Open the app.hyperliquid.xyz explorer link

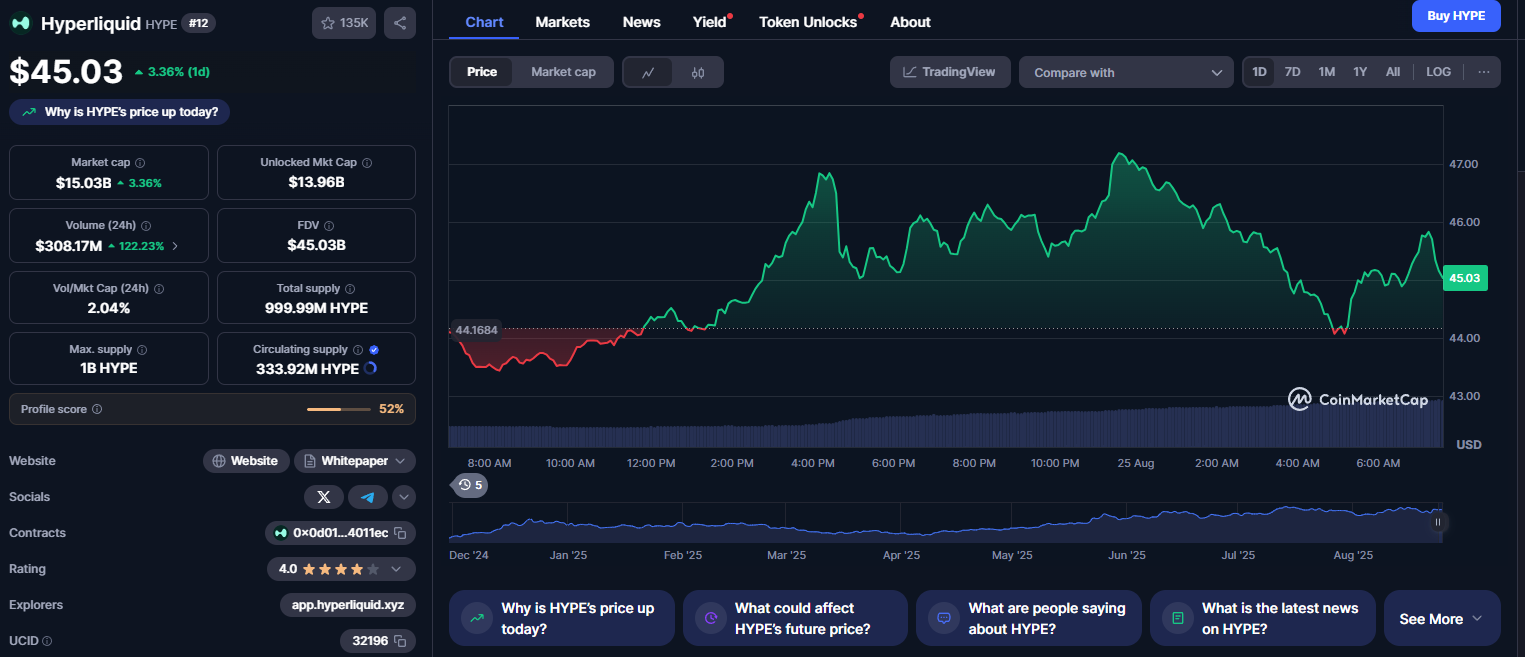coord(348,605)
